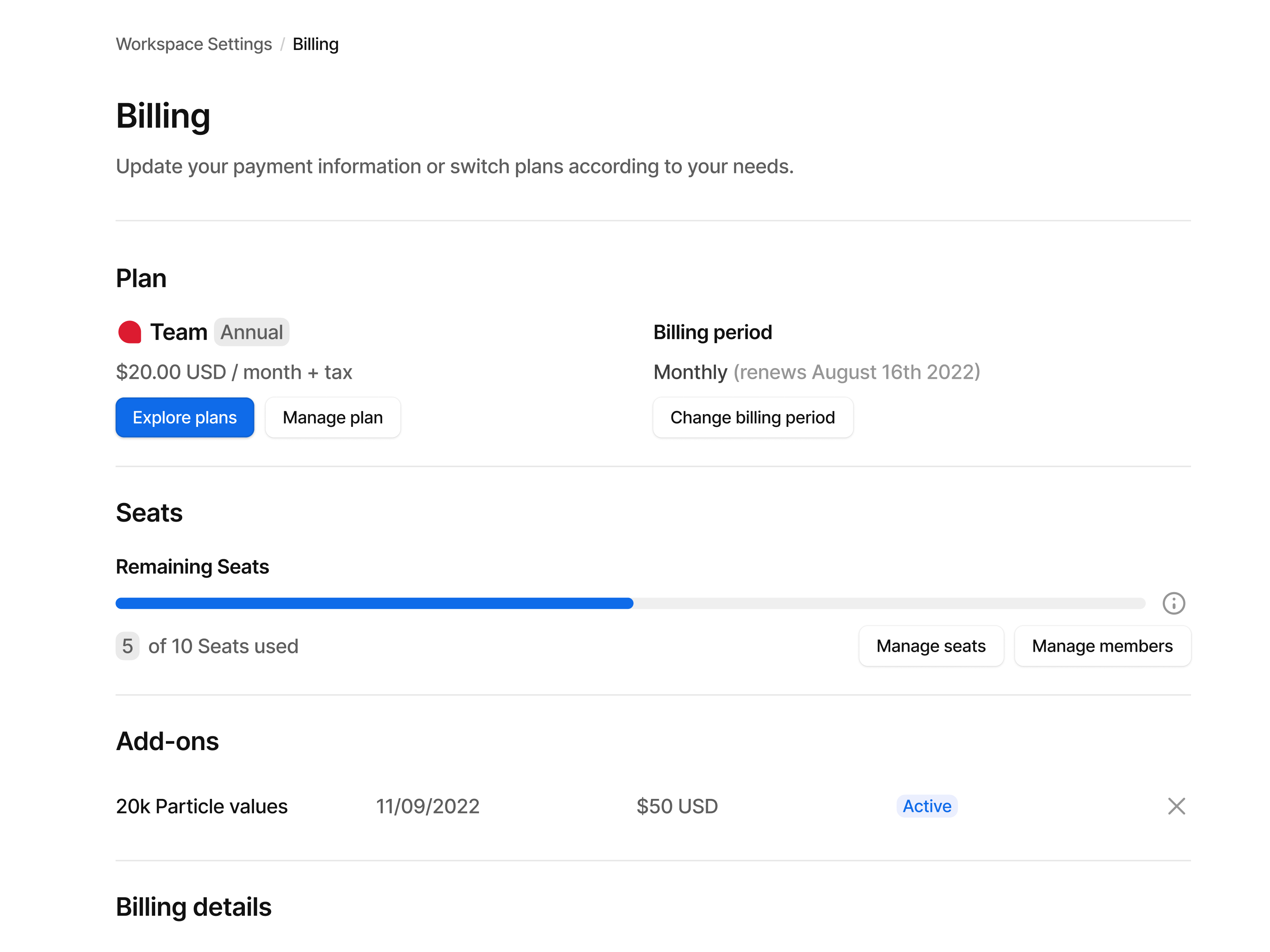Click the Billing breadcrumb item
The height and width of the screenshot is (952, 1270).
coord(315,44)
